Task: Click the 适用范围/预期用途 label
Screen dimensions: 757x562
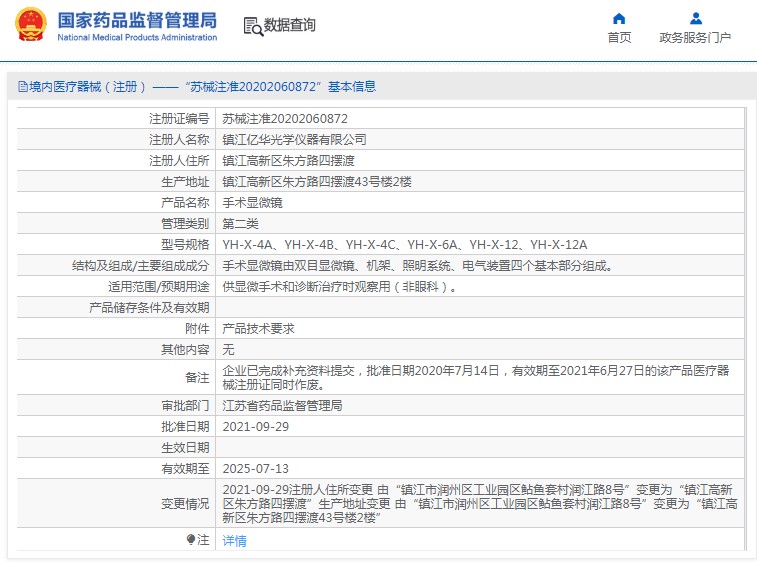Action: coord(159,287)
